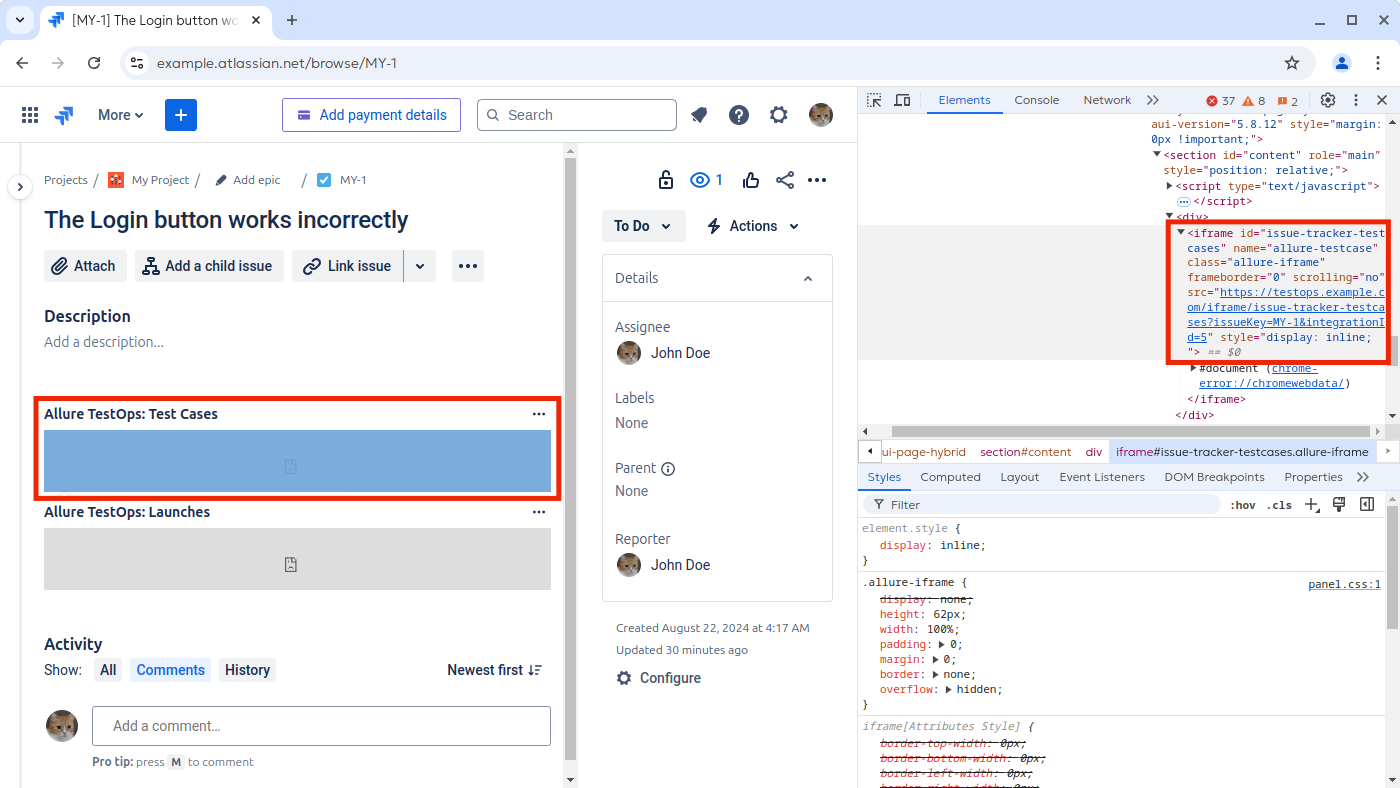Click the share issue icon
1400x788 pixels.
tap(785, 180)
